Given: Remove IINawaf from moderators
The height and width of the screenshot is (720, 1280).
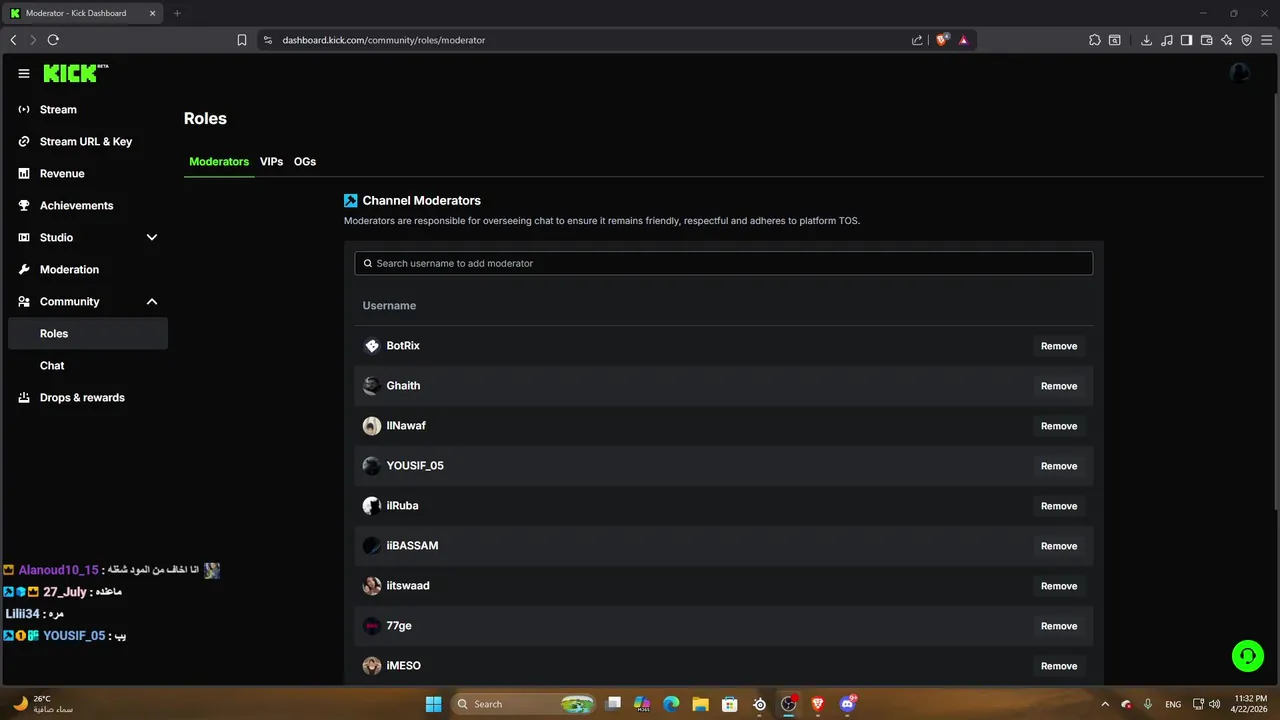Looking at the screenshot, I should click(1059, 426).
